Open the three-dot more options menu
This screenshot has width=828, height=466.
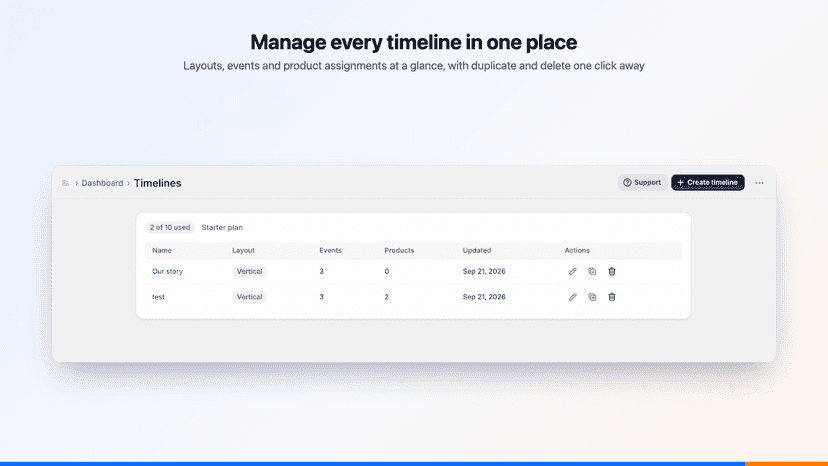point(759,183)
